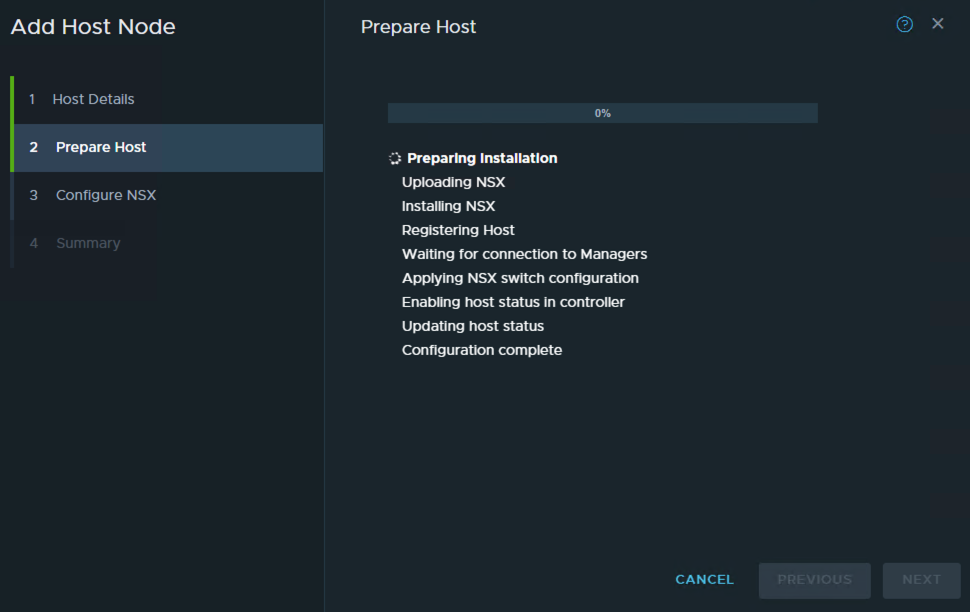Viewport: 970px width, 612px height.
Task: Click the Previous button
Action: 814,580
